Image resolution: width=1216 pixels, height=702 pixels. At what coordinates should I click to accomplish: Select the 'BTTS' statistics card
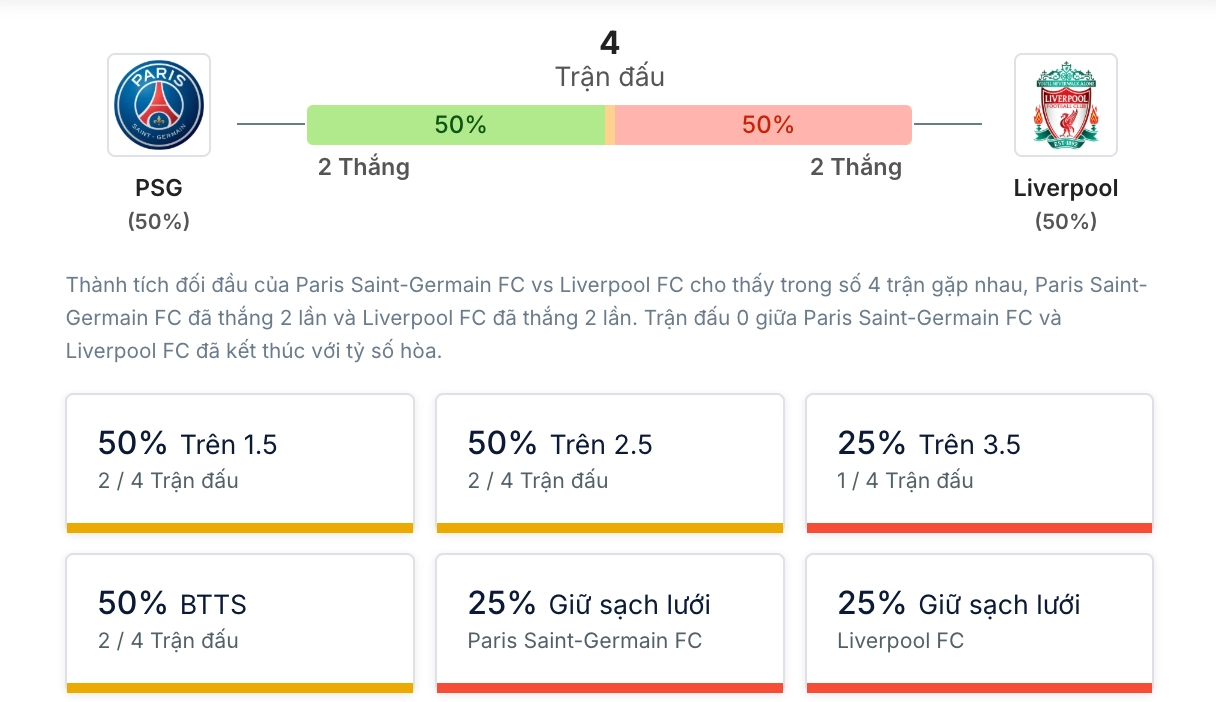point(240,622)
